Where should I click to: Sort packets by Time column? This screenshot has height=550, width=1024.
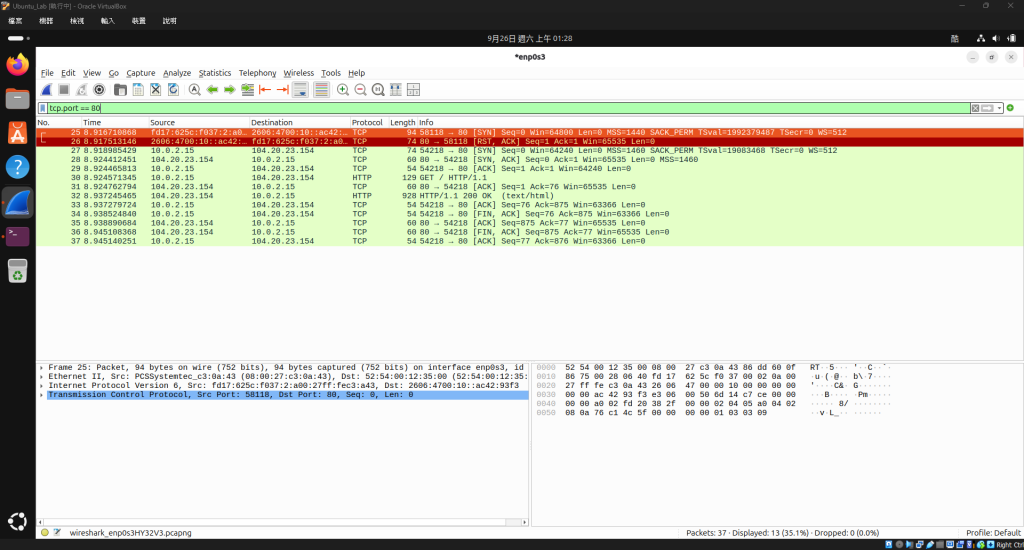pyautogui.click(x=114, y=122)
